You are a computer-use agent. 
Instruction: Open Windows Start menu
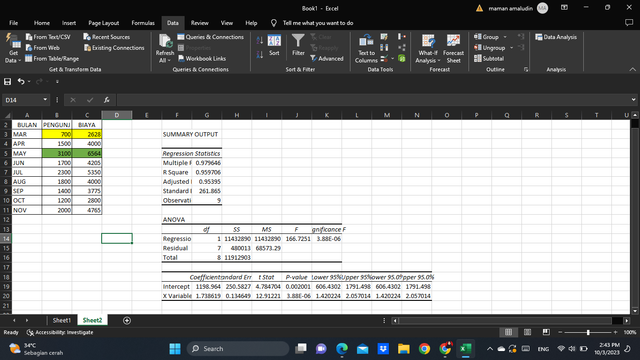tap(175, 349)
